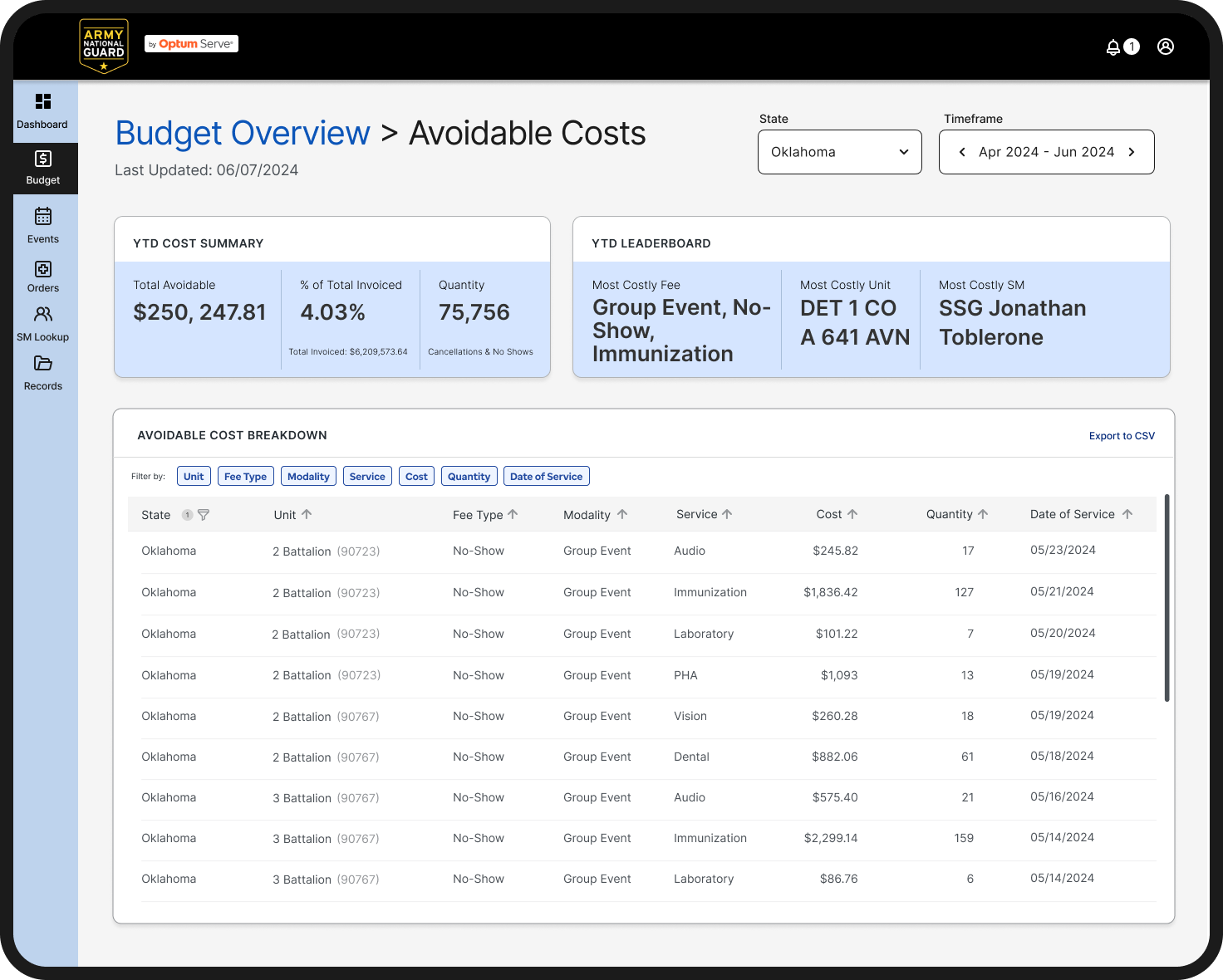Sort by Cost column arrow

(x=852, y=514)
